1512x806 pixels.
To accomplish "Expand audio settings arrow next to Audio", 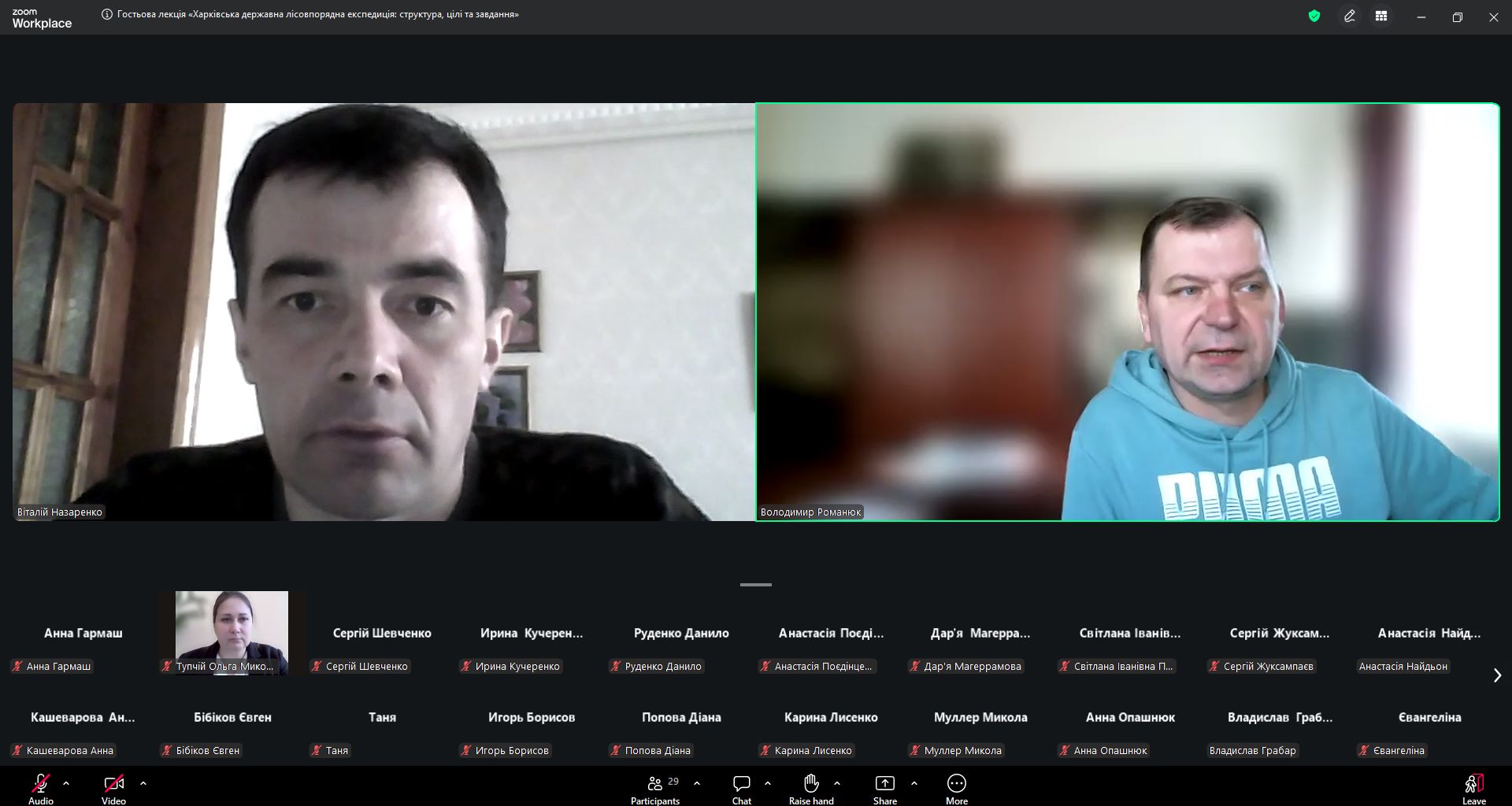I will [x=66, y=783].
